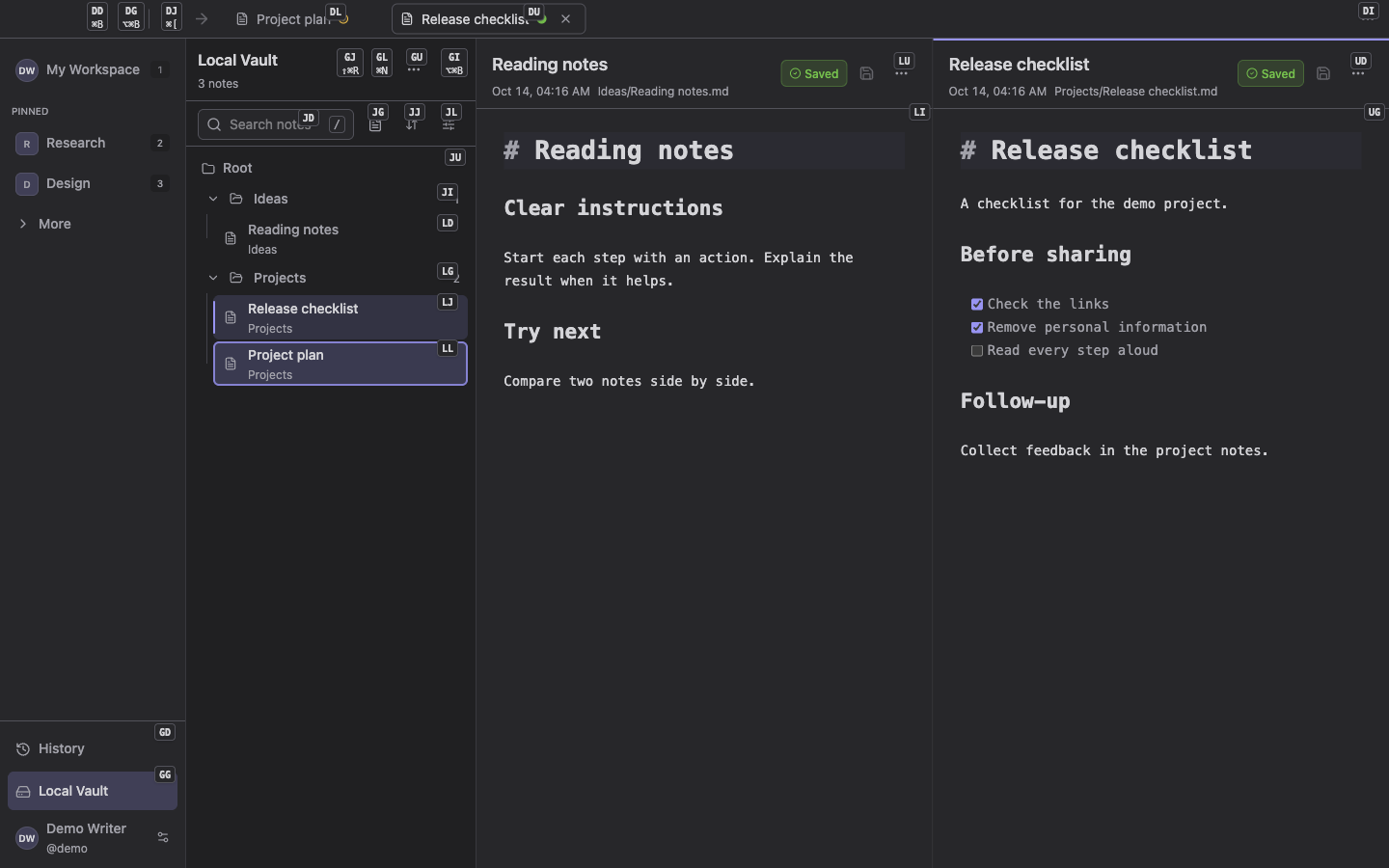The image size is (1389, 868).
Task: Open more options for Release checklist pane
Action: coord(1358,73)
